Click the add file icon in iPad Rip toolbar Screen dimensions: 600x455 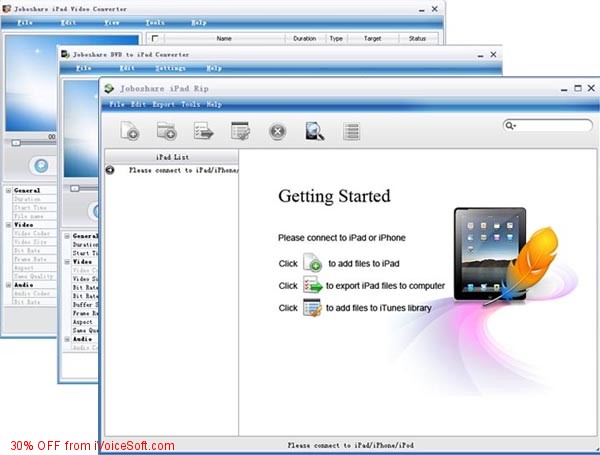click(130, 131)
